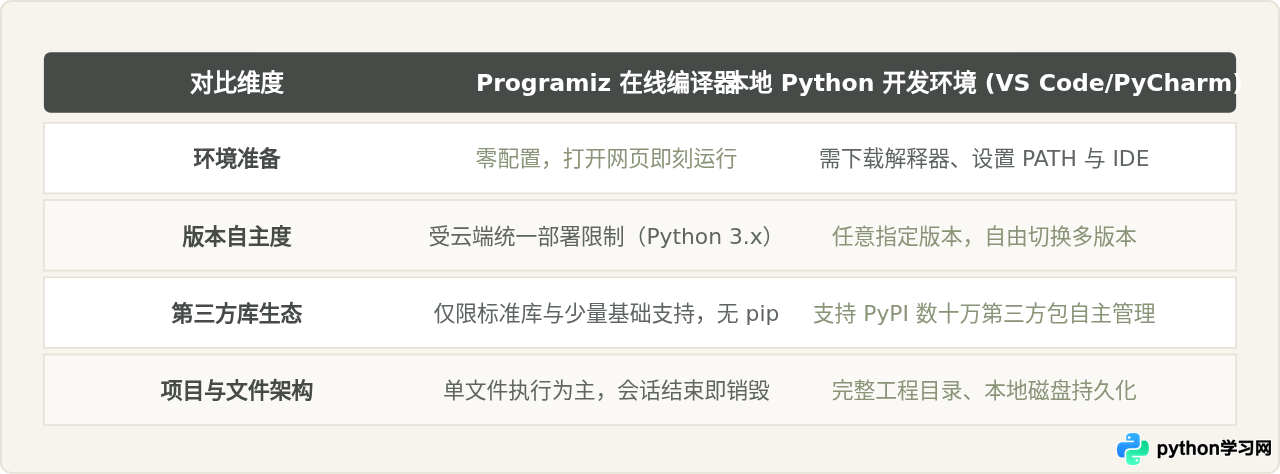Select the 项目与文件架构 row label
The width and height of the screenshot is (1280, 474).
coord(237,391)
